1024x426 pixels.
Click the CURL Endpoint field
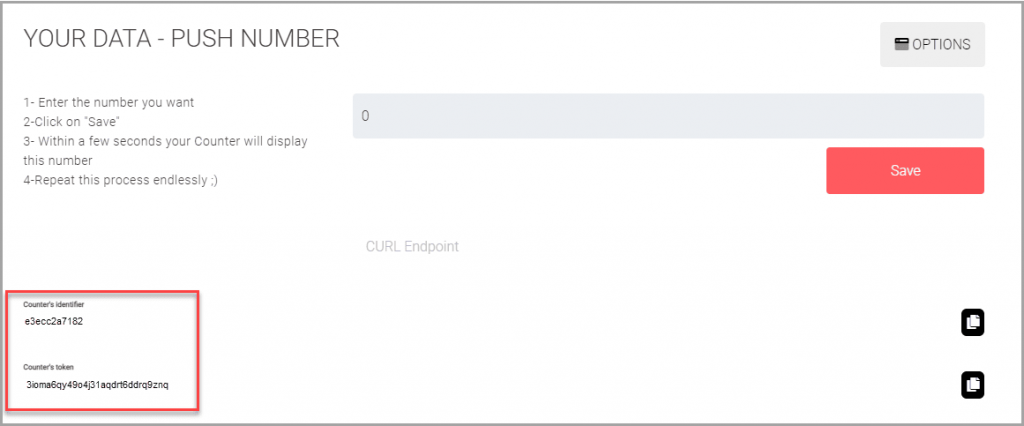tap(412, 246)
